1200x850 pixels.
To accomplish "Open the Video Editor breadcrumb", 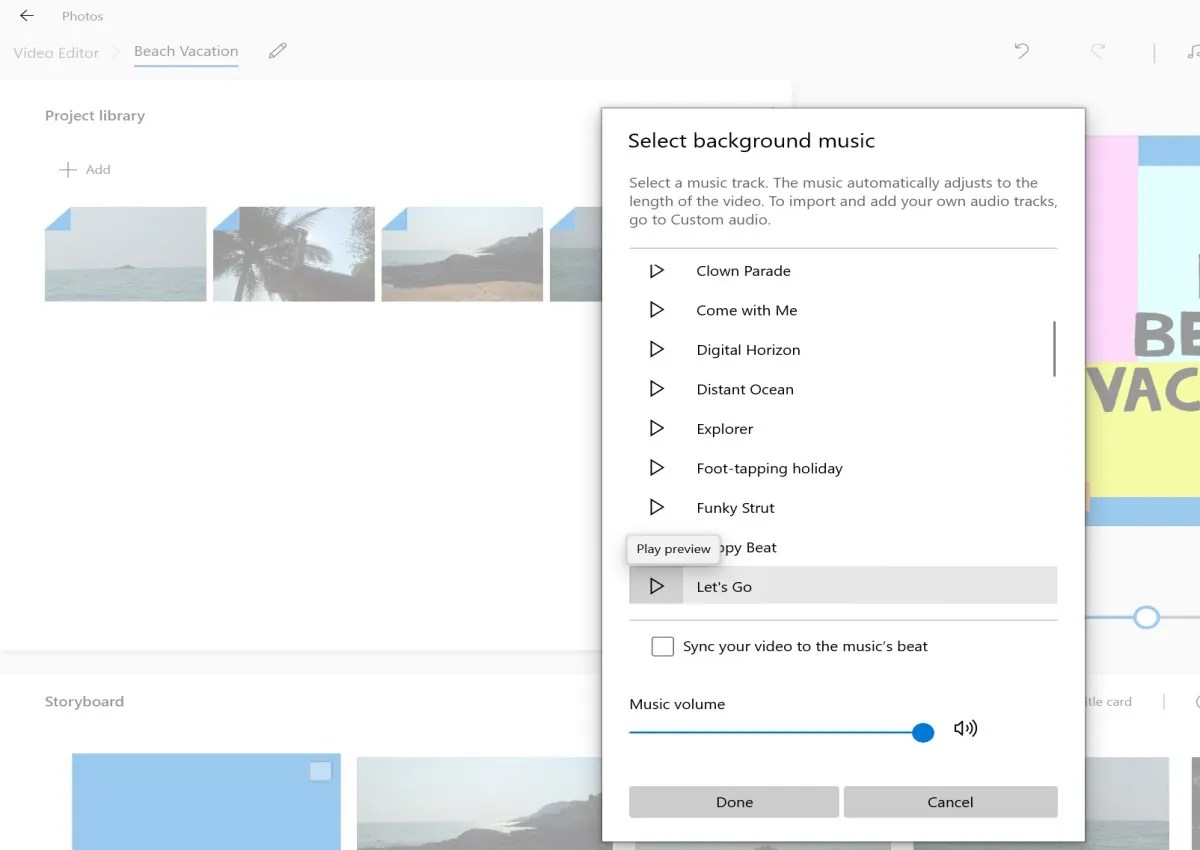I will coord(56,52).
